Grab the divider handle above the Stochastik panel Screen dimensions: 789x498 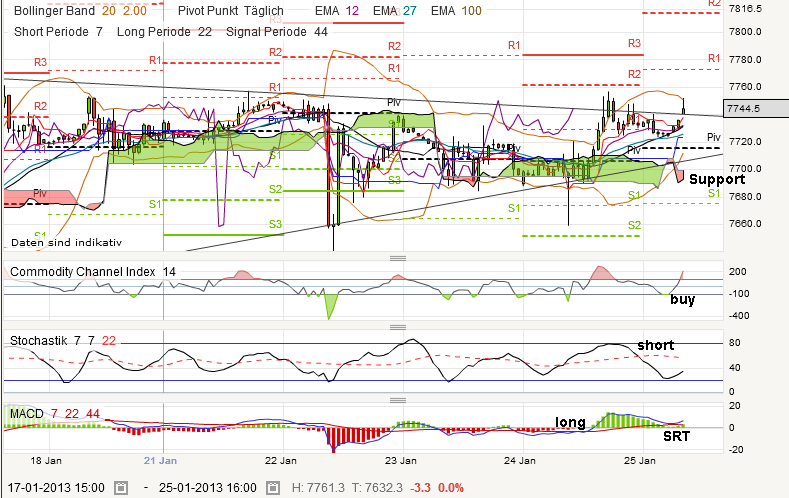(x=398, y=327)
